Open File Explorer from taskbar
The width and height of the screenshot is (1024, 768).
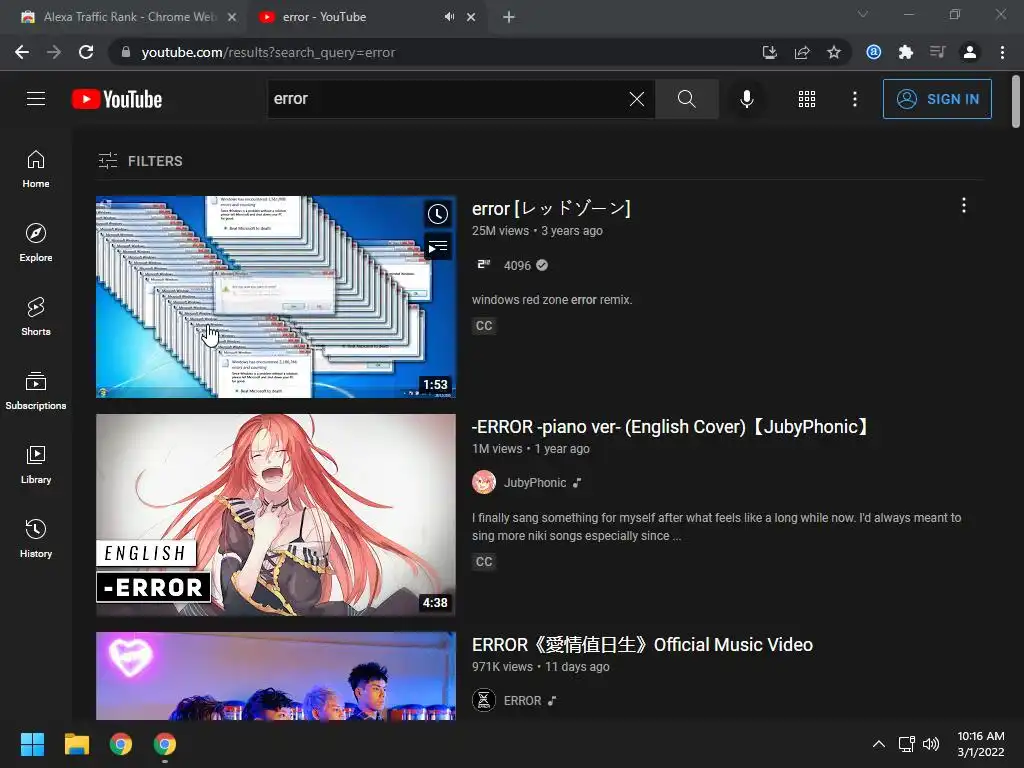click(76, 744)
